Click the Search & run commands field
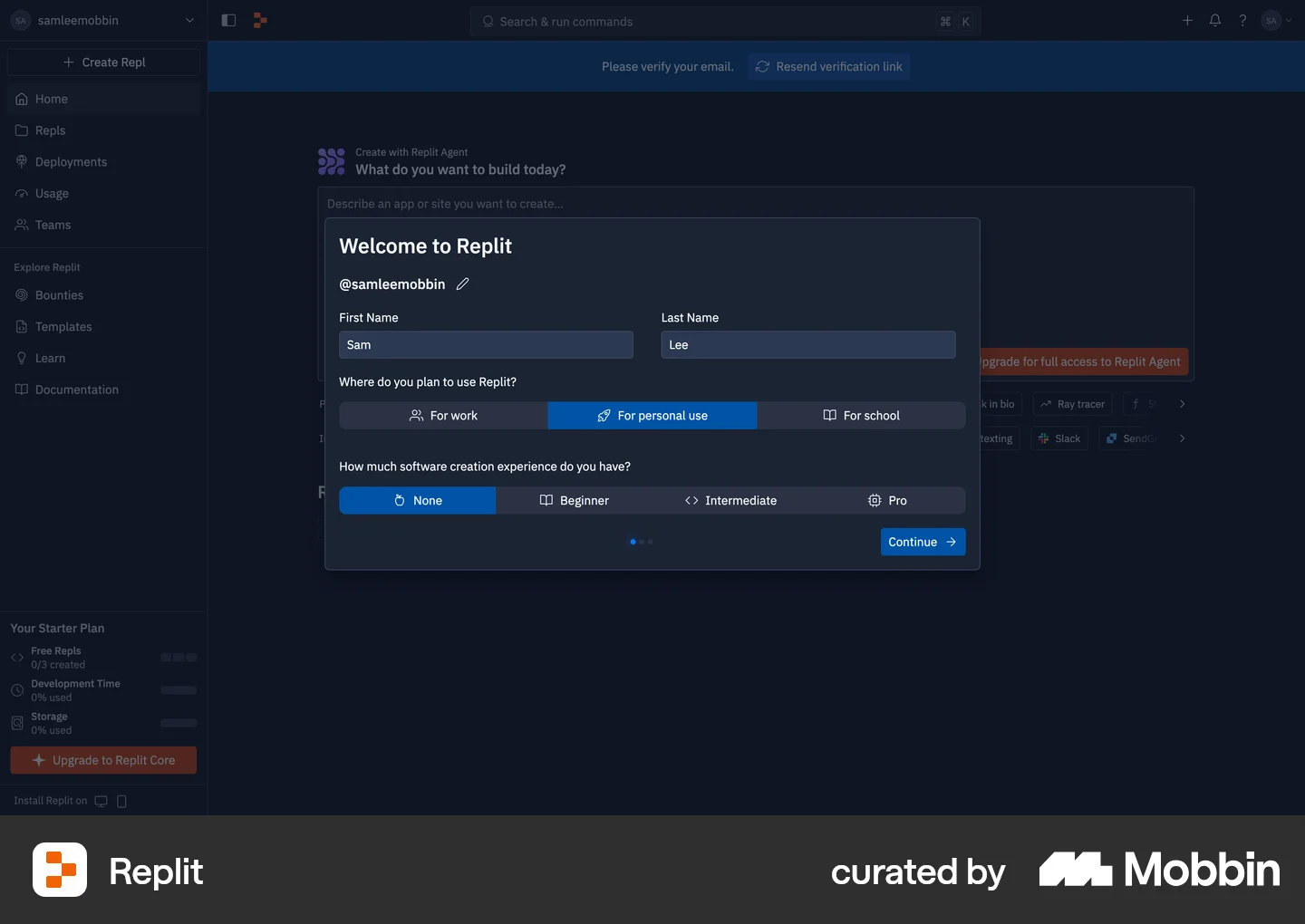This screenshot has width=1305, height=924. click(725, 21)
